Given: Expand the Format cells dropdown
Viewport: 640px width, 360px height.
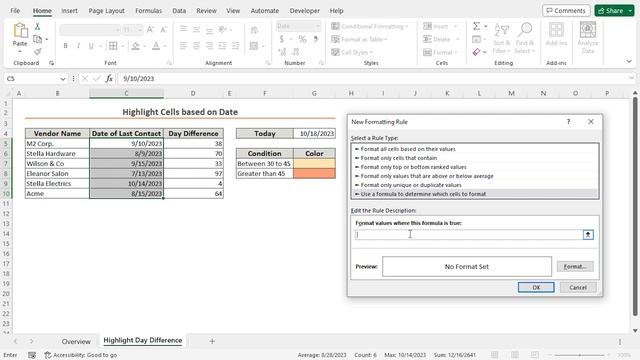Looking at the screenshot, I should pos(456,52).
